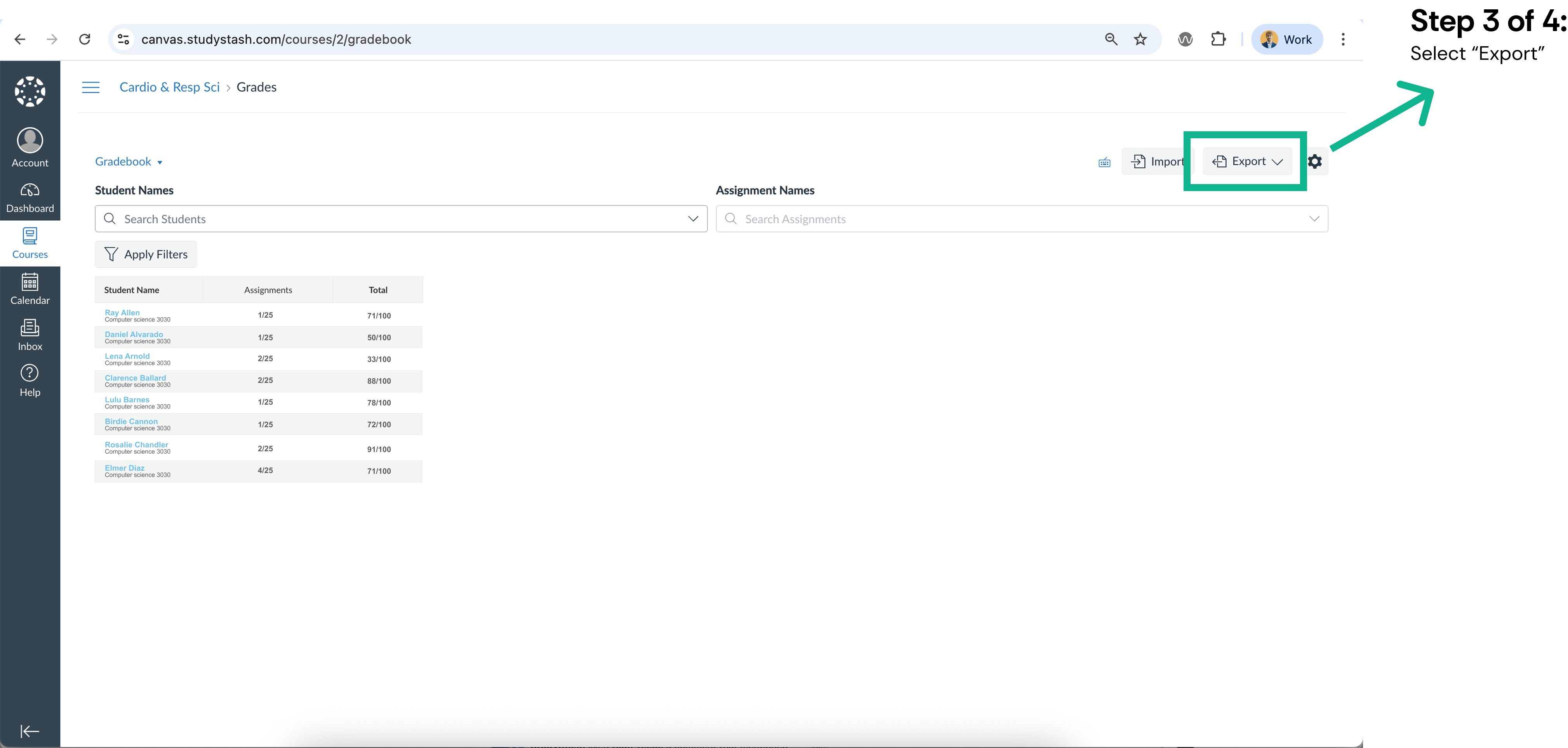Open Lena Arnold's student link

point(127,356)
